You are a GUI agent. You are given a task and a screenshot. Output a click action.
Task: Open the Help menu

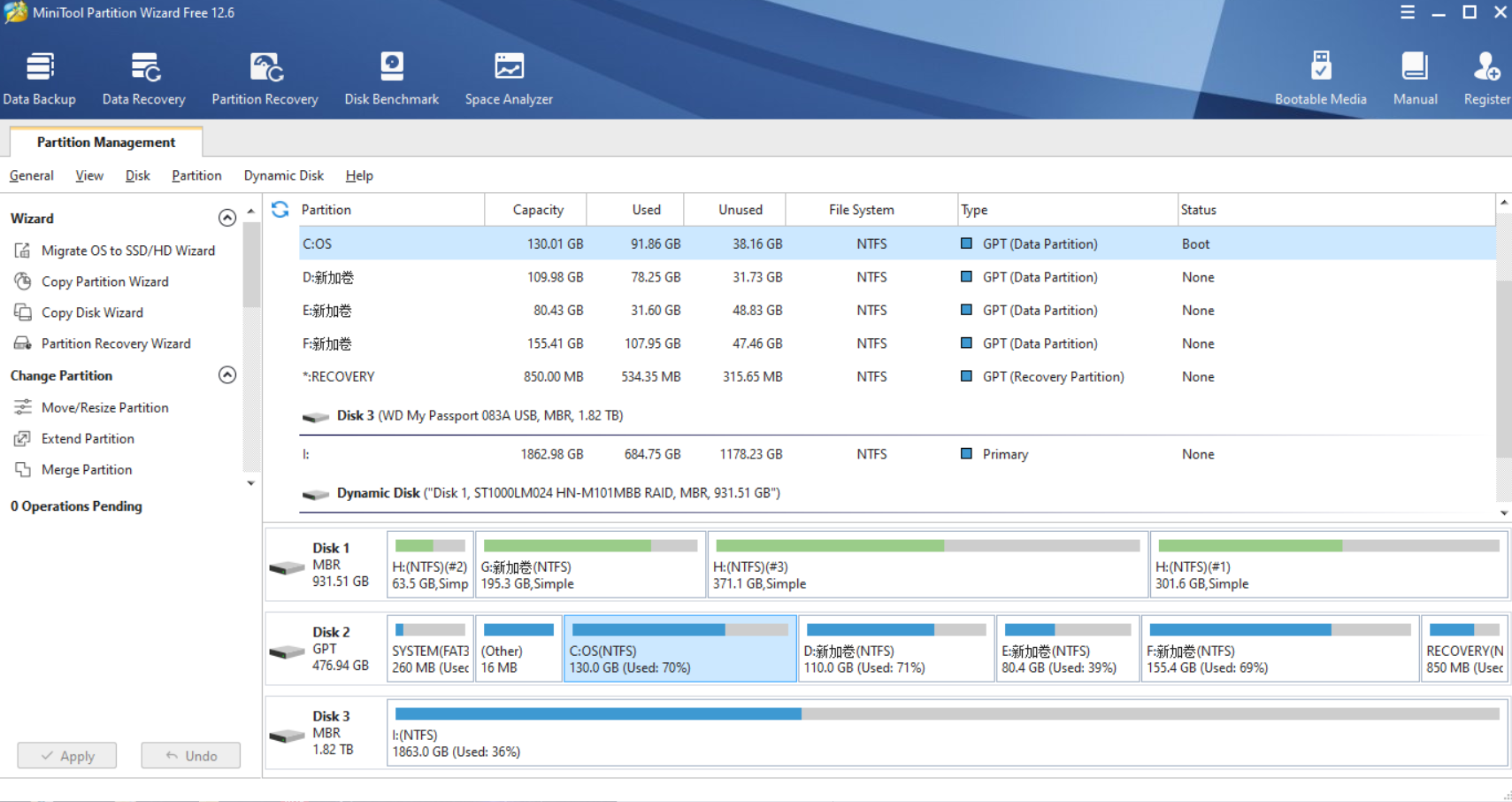pos(359,175)
